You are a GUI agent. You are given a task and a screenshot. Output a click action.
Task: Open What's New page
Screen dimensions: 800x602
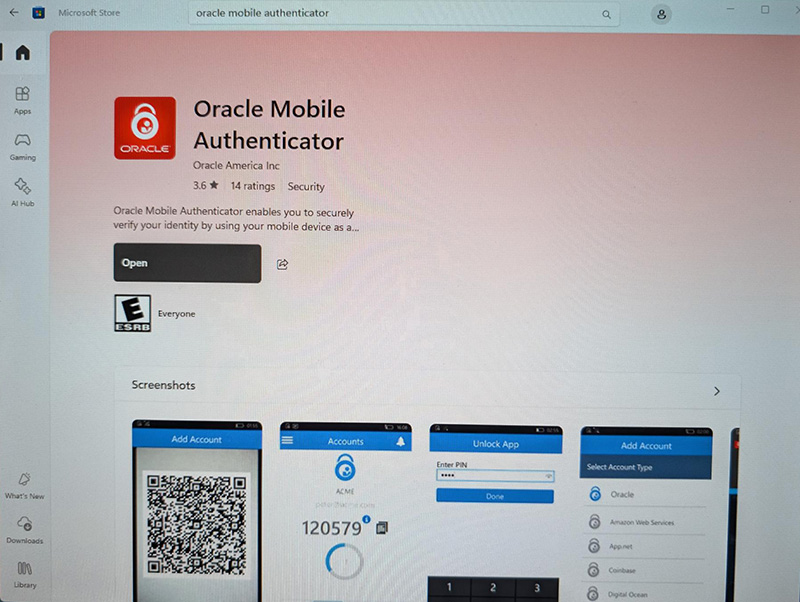tap(24, 485)
